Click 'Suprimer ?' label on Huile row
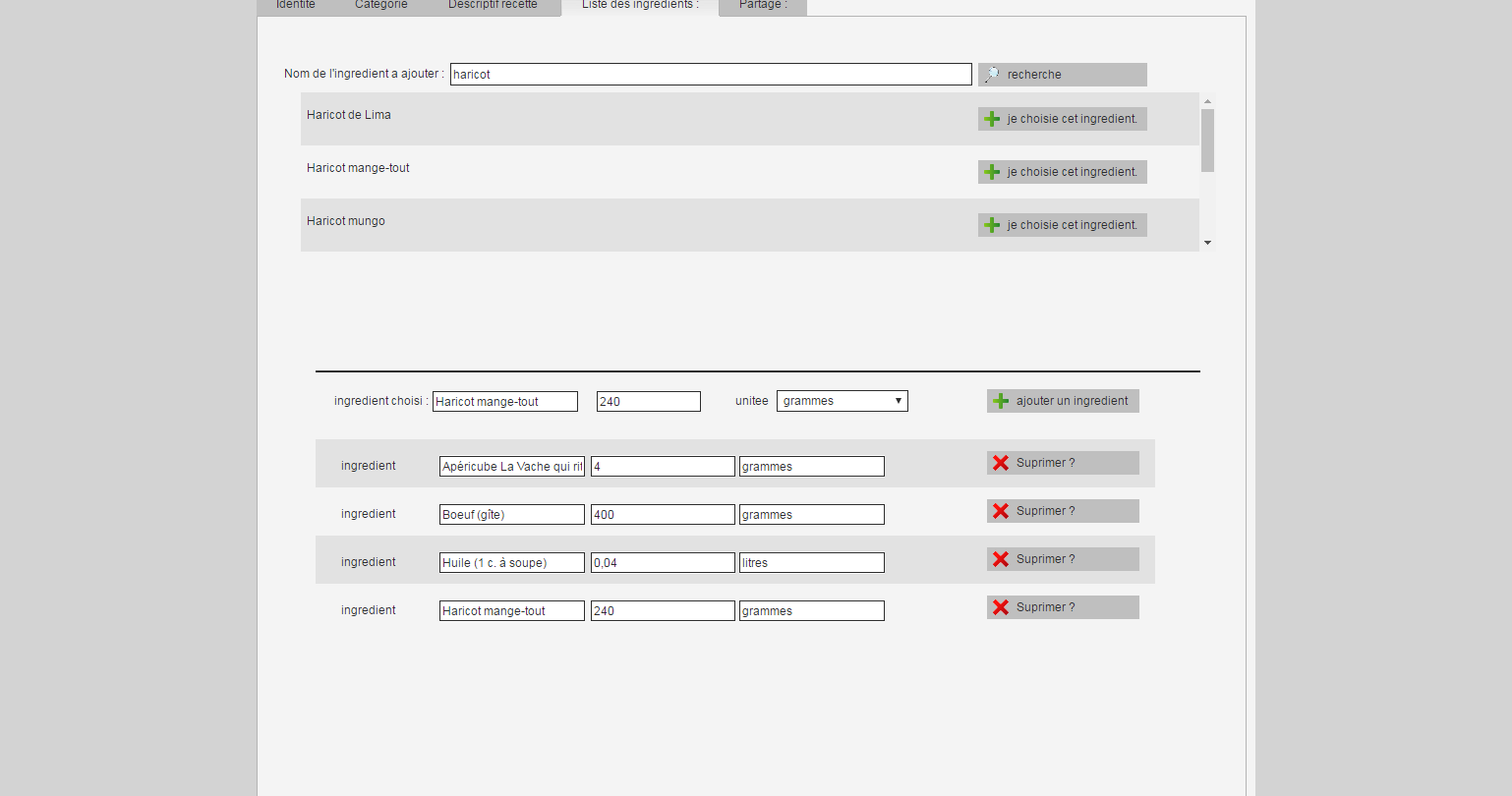The image size is (1512, 796). (1046, 559)
